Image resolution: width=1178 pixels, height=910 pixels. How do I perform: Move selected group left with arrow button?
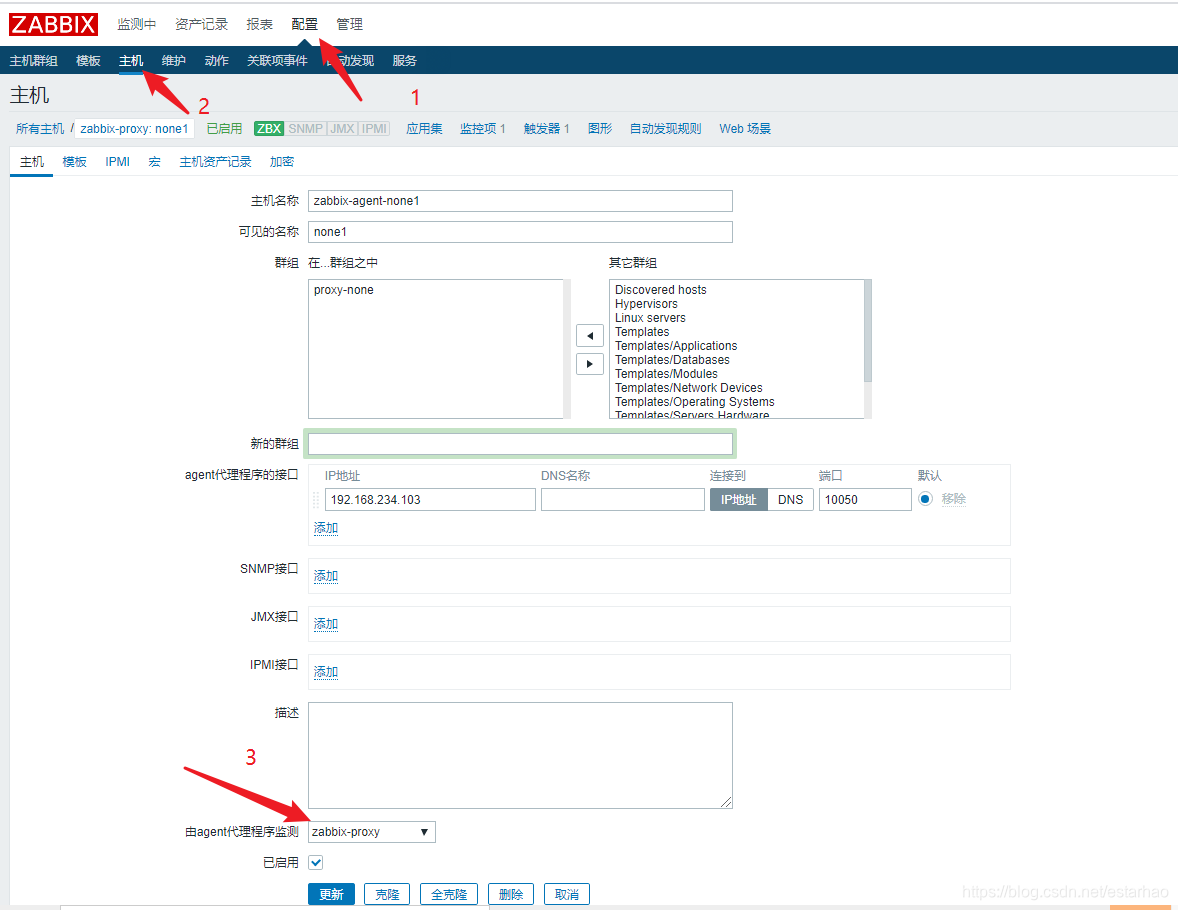click(590, 336)
